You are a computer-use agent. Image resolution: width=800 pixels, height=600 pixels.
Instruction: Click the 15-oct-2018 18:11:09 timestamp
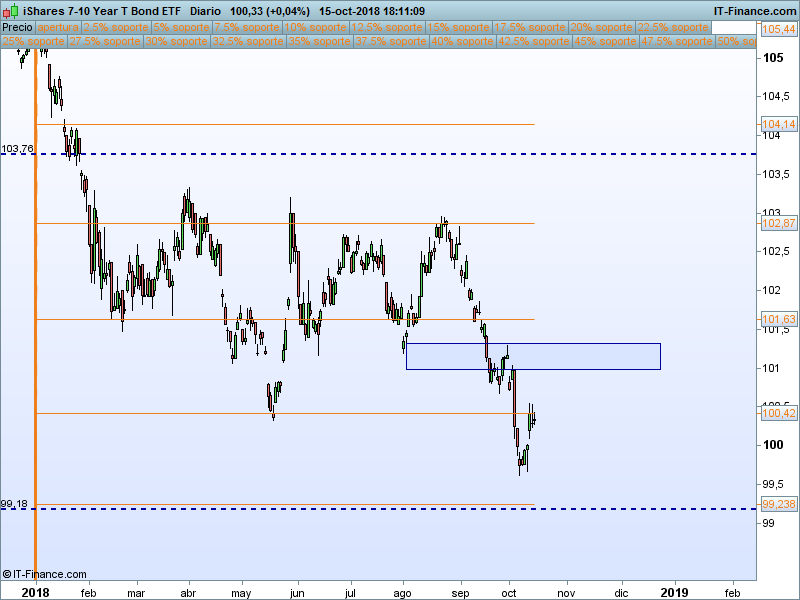[x=372, y=11]
